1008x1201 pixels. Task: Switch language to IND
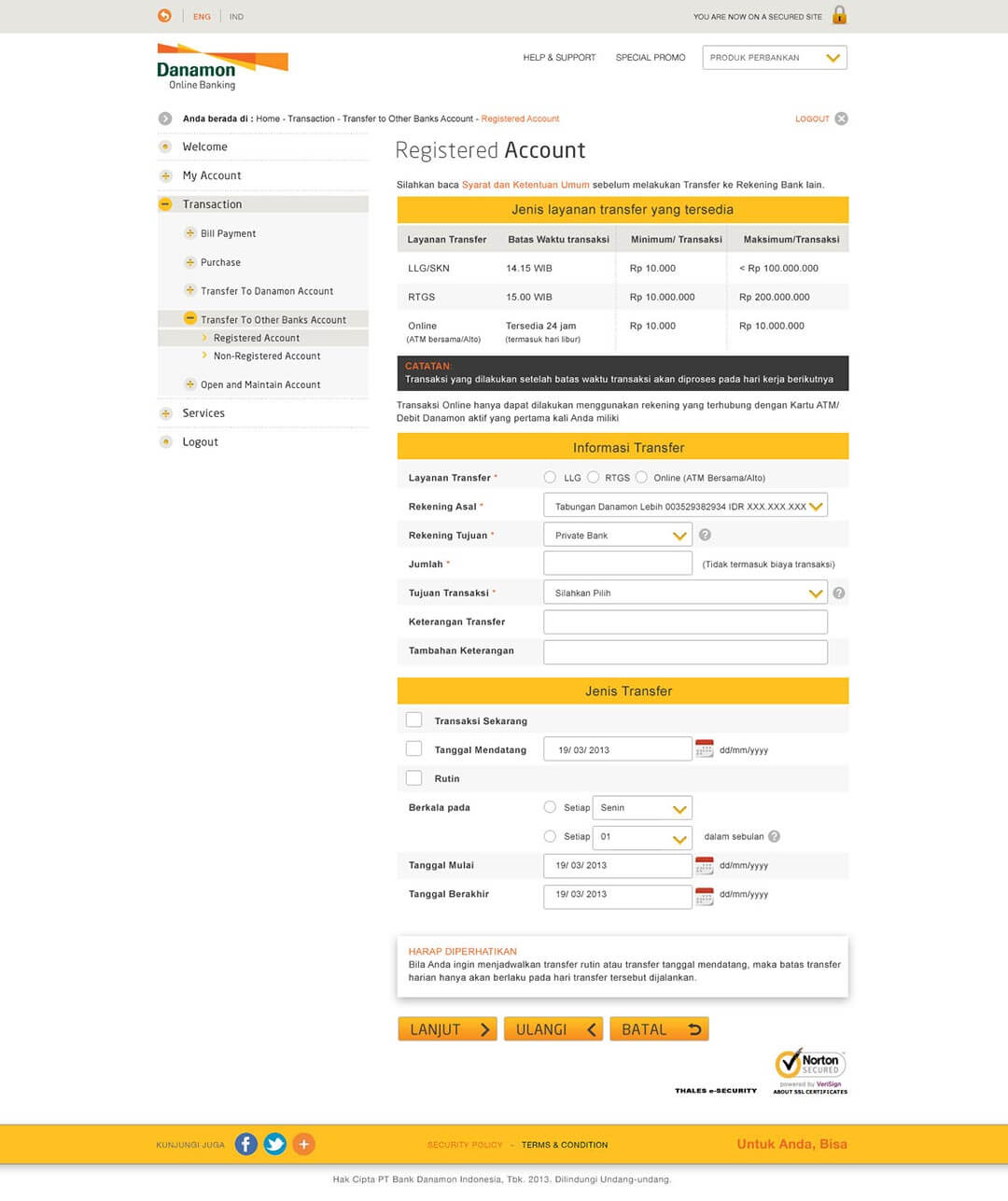point(236,16)
